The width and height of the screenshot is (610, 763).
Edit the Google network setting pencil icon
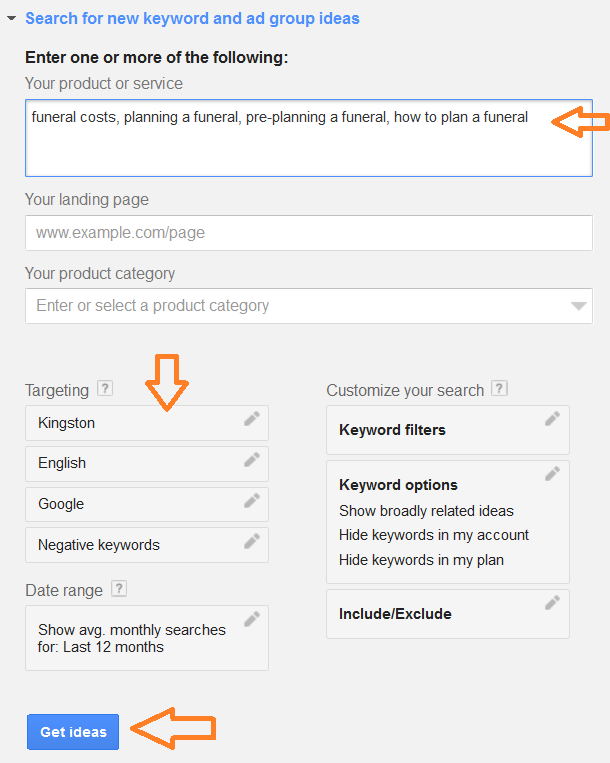[251, 501]
